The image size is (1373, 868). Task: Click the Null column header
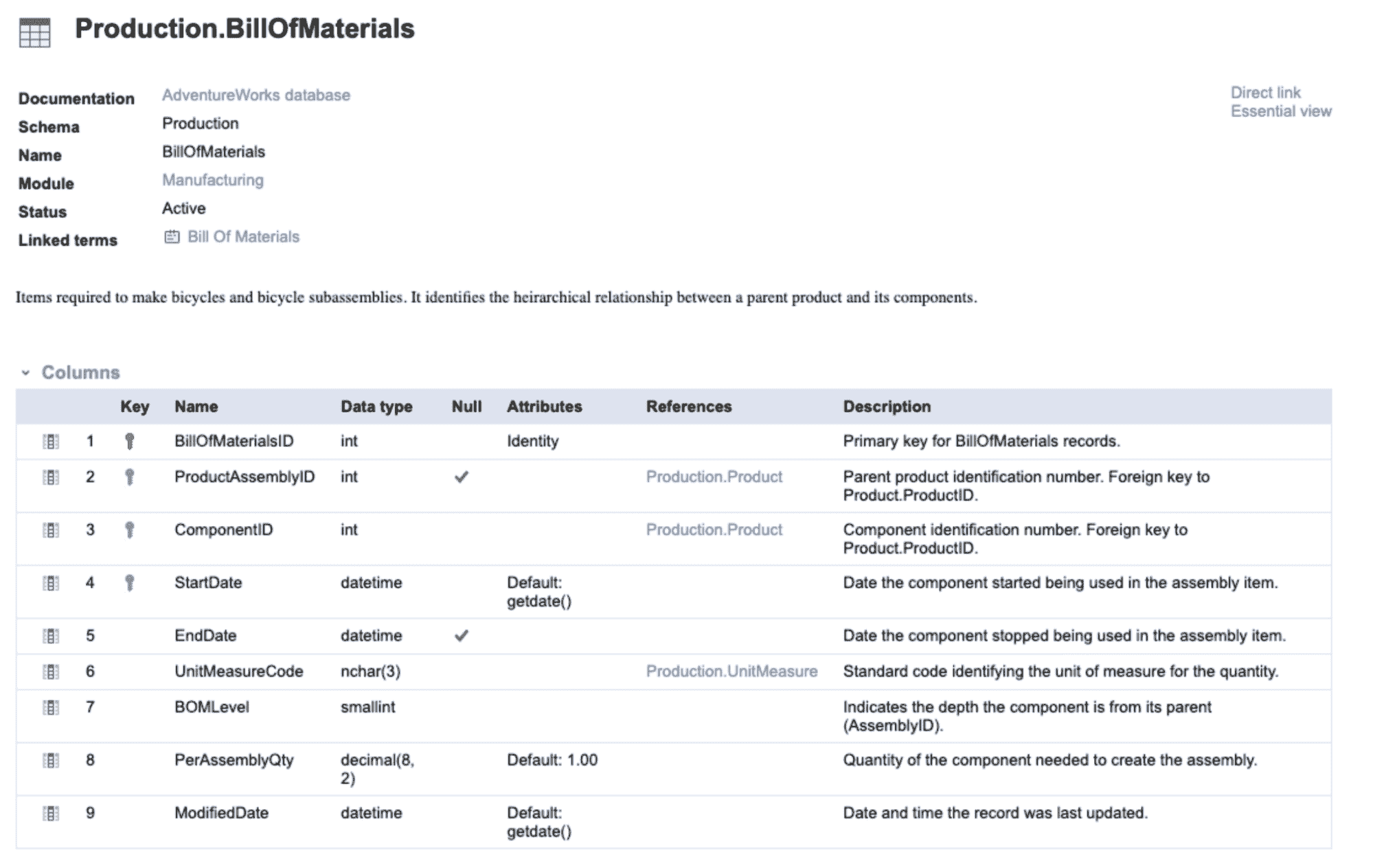466,407
